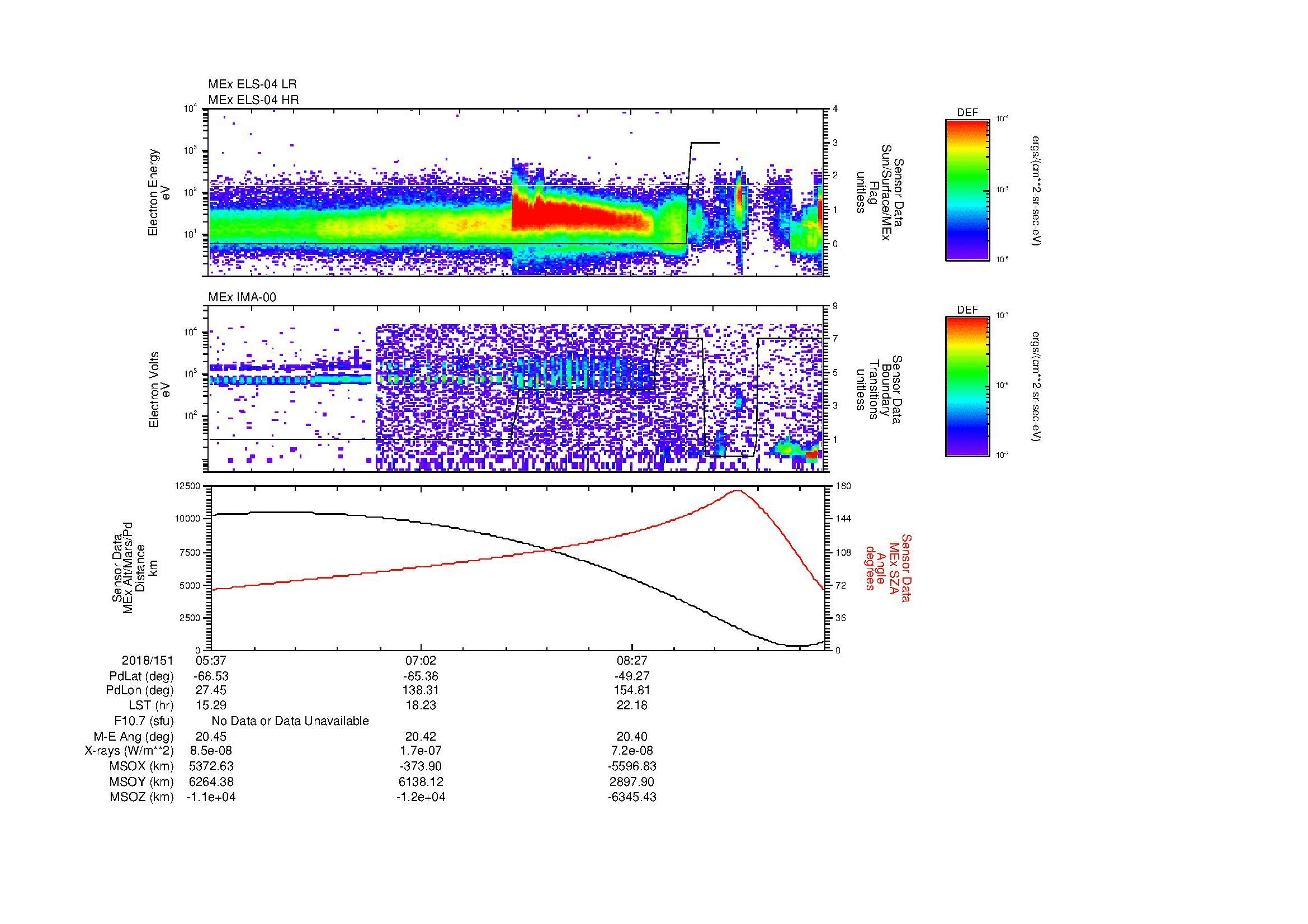Click the 'Boundary Transitions' axis label
This screenshot has width=1308, height=924.
pos(879,390)
